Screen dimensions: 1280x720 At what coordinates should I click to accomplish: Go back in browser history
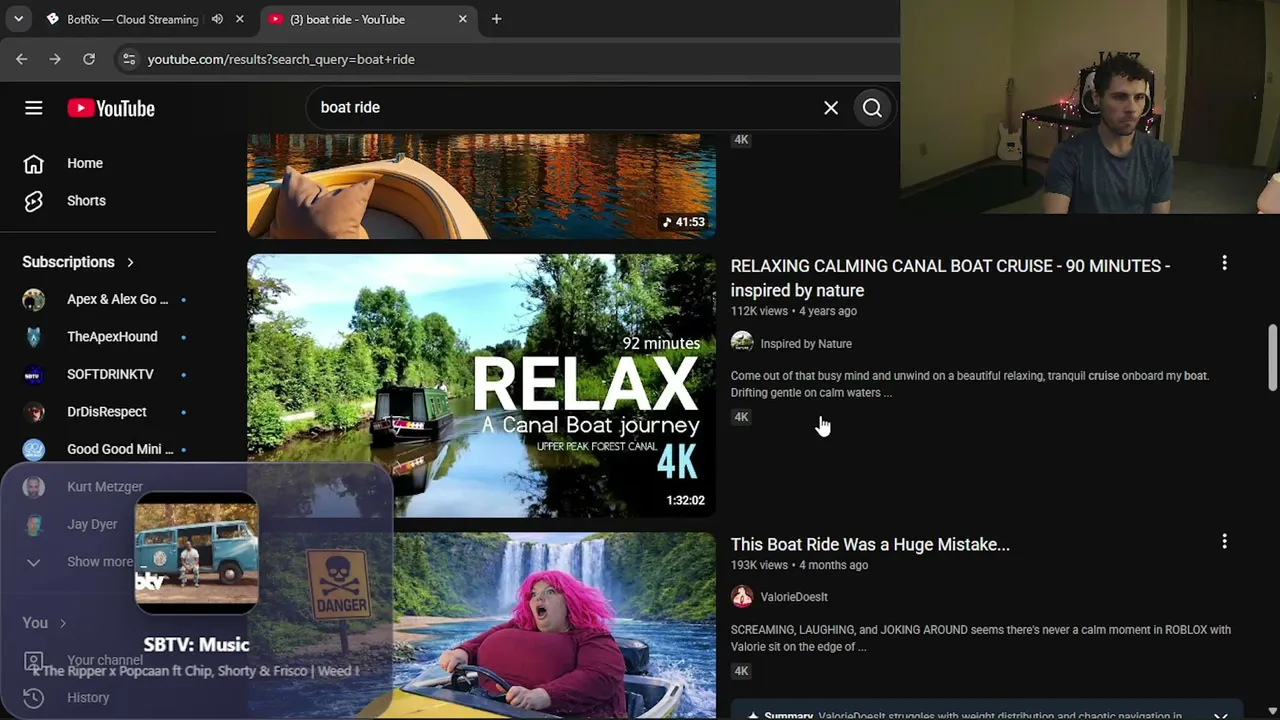pos(22,59)
